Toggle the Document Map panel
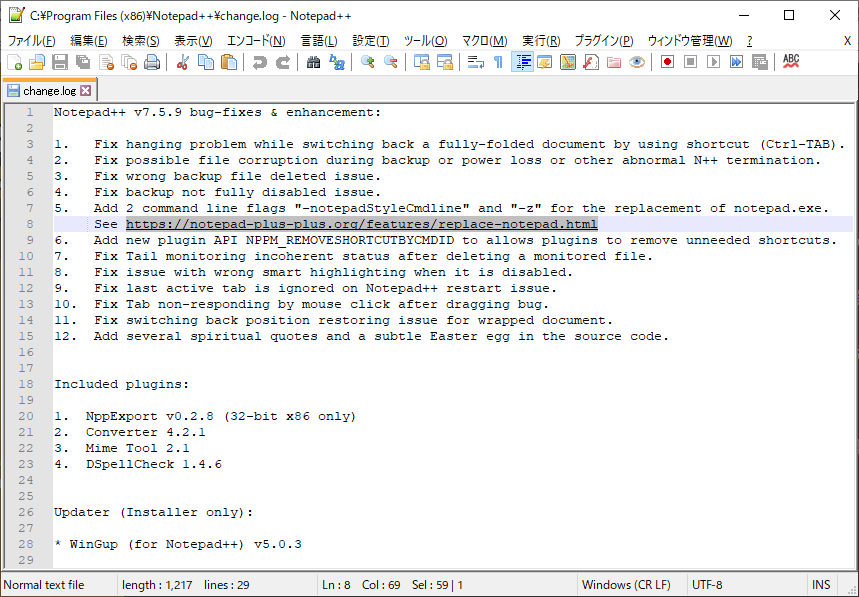859x597 pixels. (x=566, y=61)
